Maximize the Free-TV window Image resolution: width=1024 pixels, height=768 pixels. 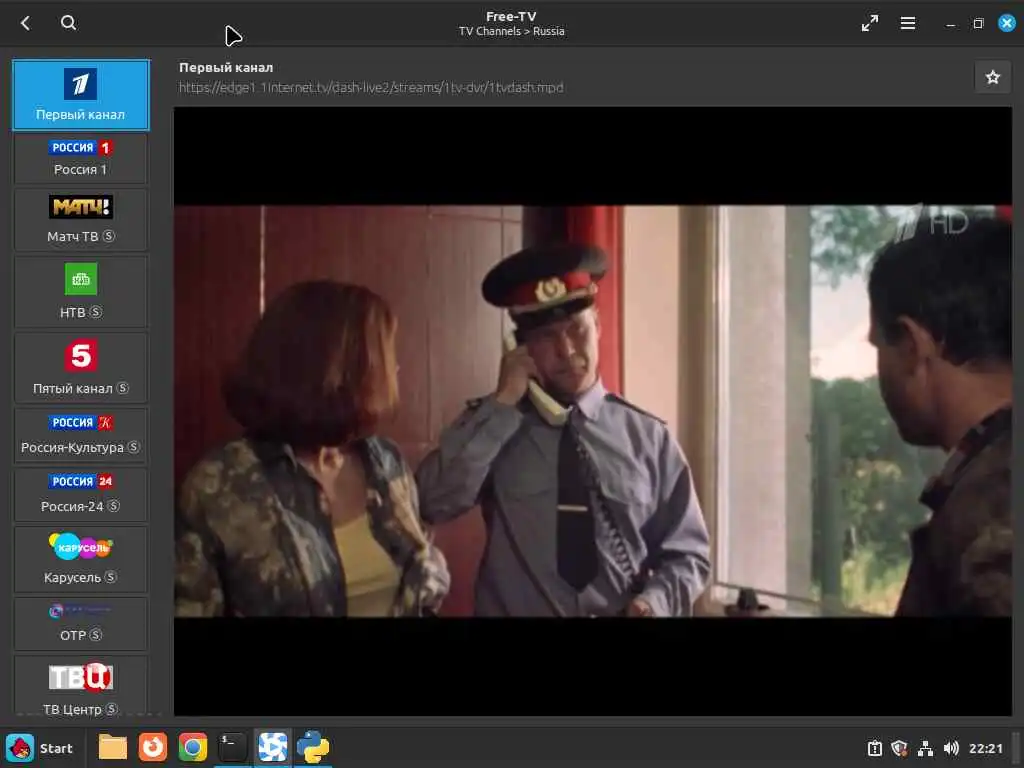pyautogui.click(x=978, y=24)
